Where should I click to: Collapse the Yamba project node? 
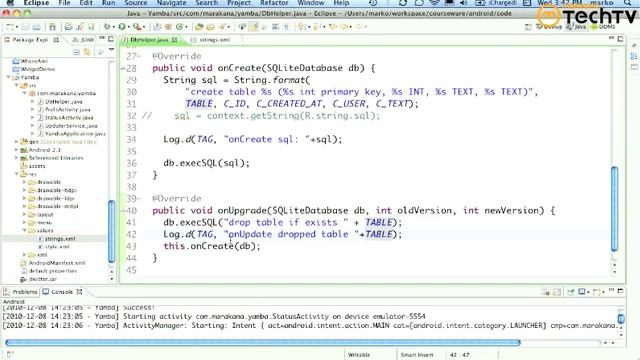[x=9, y=77]
